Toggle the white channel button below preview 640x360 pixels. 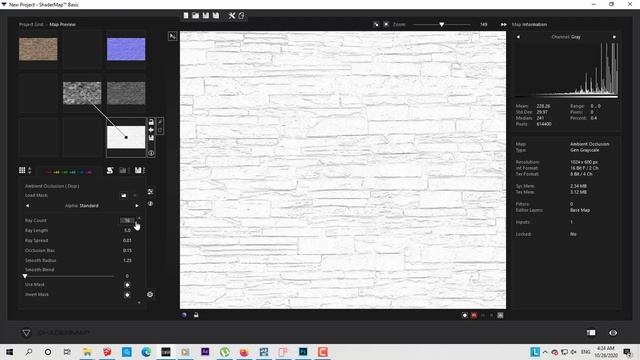(x=464, y=316)
